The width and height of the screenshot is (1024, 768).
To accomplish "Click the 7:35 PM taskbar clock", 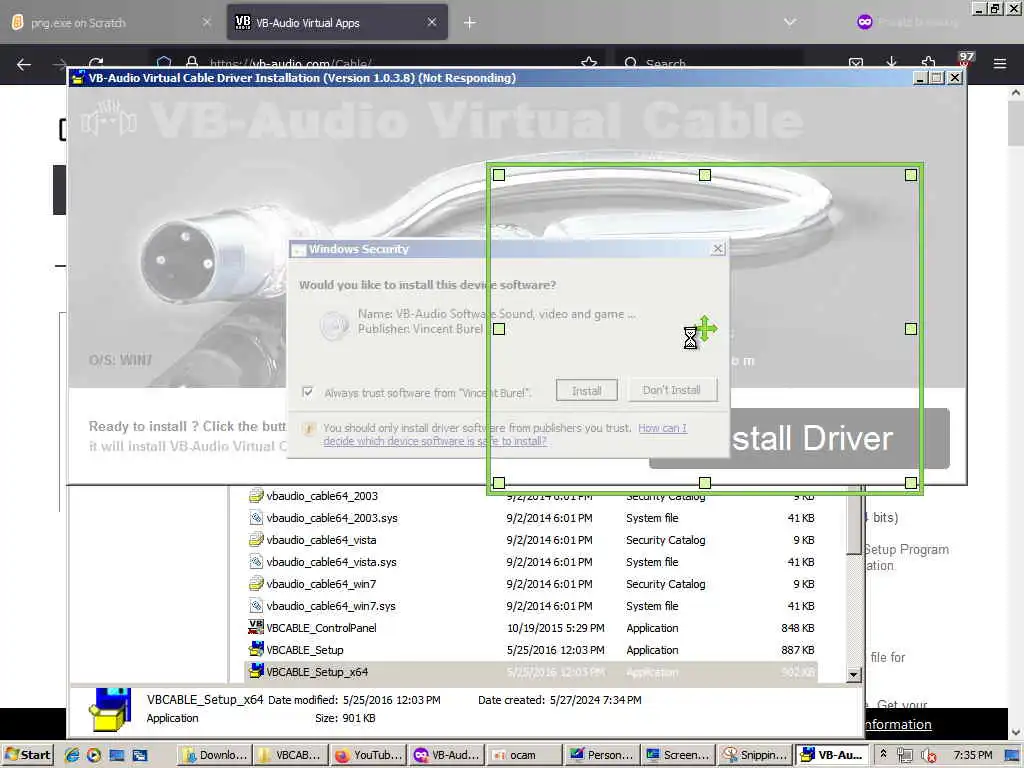I will [x=973, y=755].
